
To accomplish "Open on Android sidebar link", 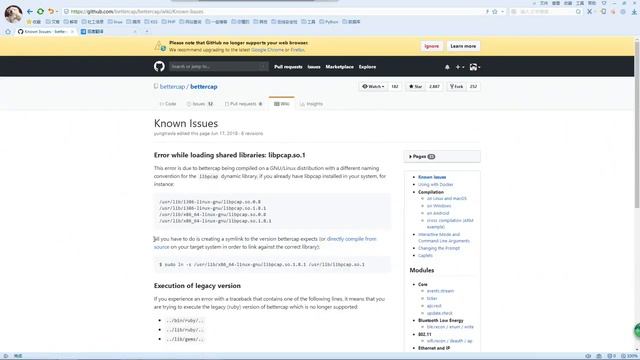I will click(x=438, y=213).
